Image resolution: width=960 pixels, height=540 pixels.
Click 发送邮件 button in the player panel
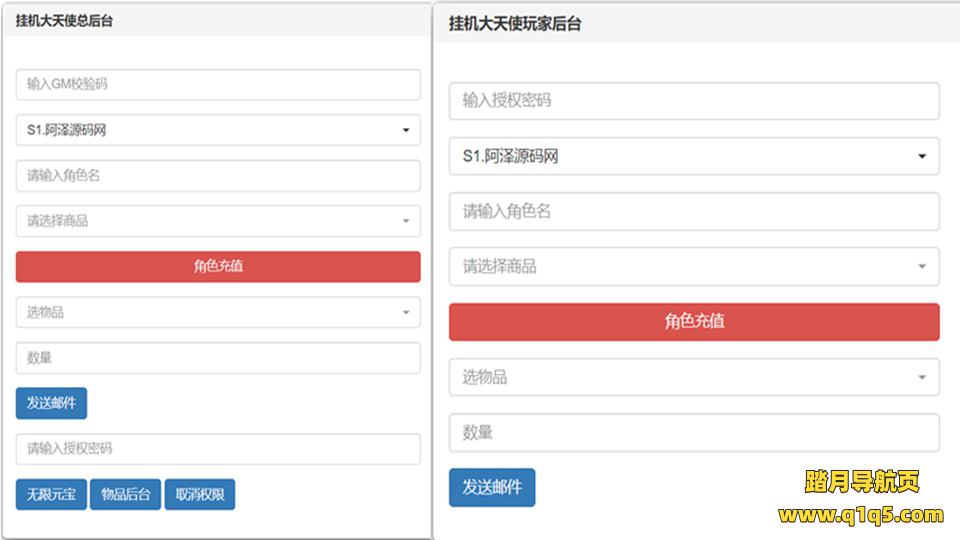point(492,488)
